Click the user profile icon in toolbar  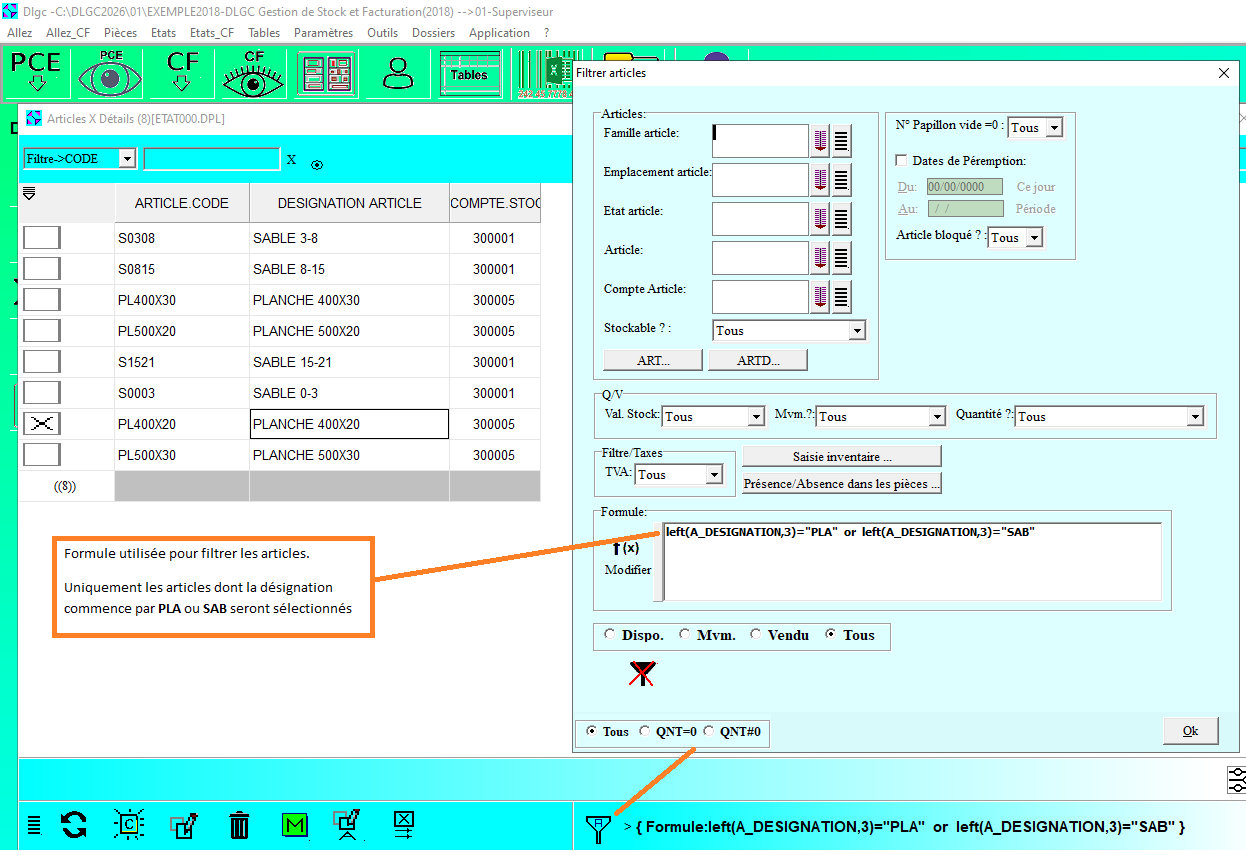[398, 74]
